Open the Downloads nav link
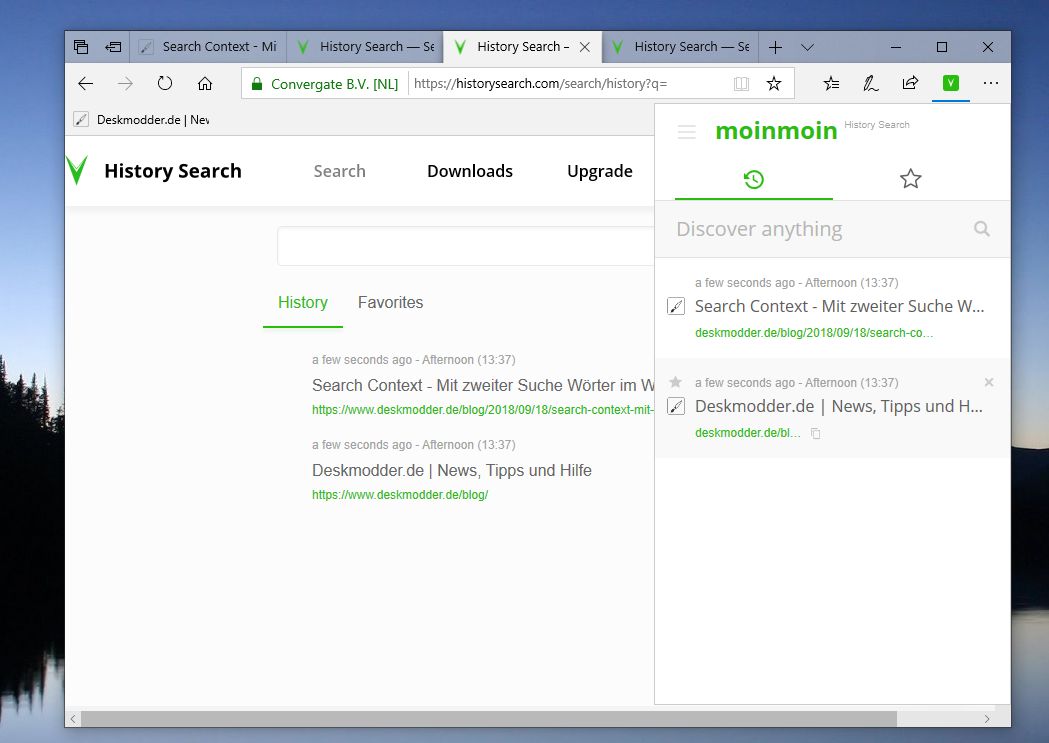The image size is (1049, 743). point(470,171)
